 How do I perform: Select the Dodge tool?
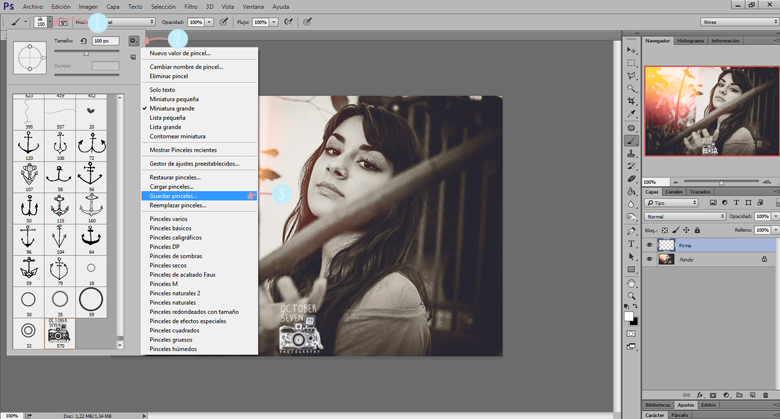[631, 217]
